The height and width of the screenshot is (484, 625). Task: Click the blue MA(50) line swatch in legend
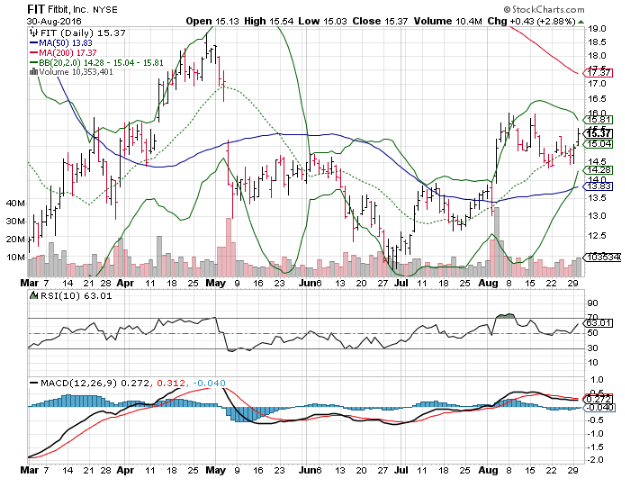coord(34,43)
